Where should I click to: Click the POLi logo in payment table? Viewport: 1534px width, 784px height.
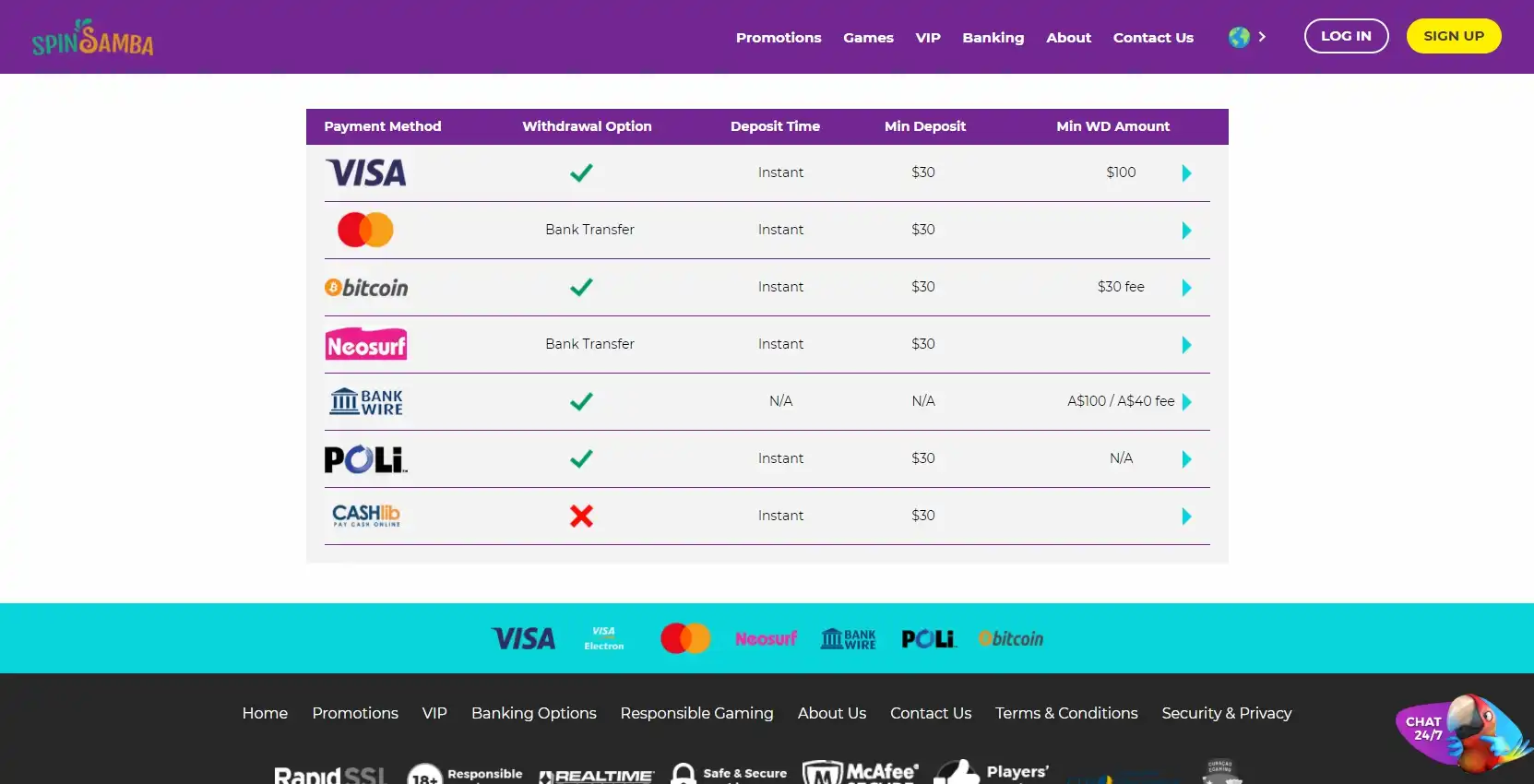(365, 459)
